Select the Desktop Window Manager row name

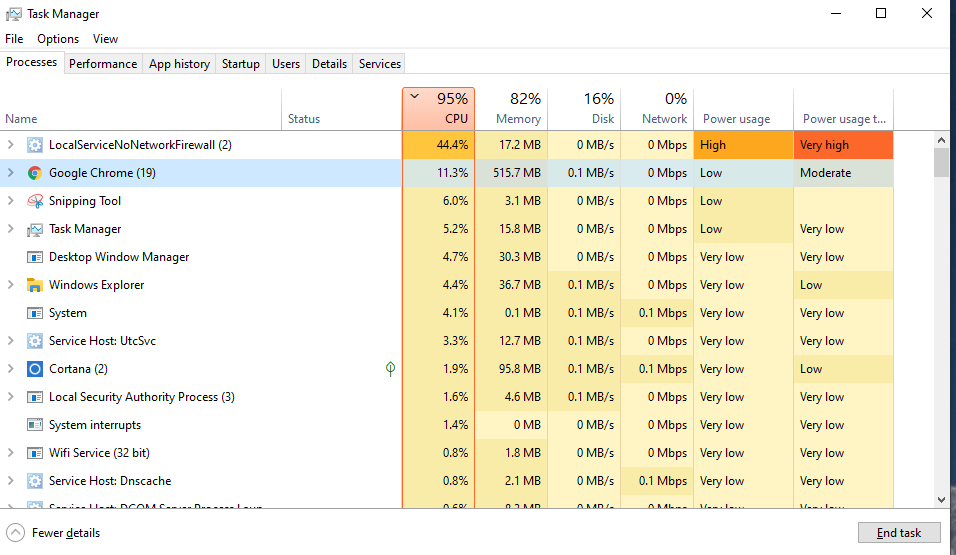pyautogui.click(x=119, y=257)
